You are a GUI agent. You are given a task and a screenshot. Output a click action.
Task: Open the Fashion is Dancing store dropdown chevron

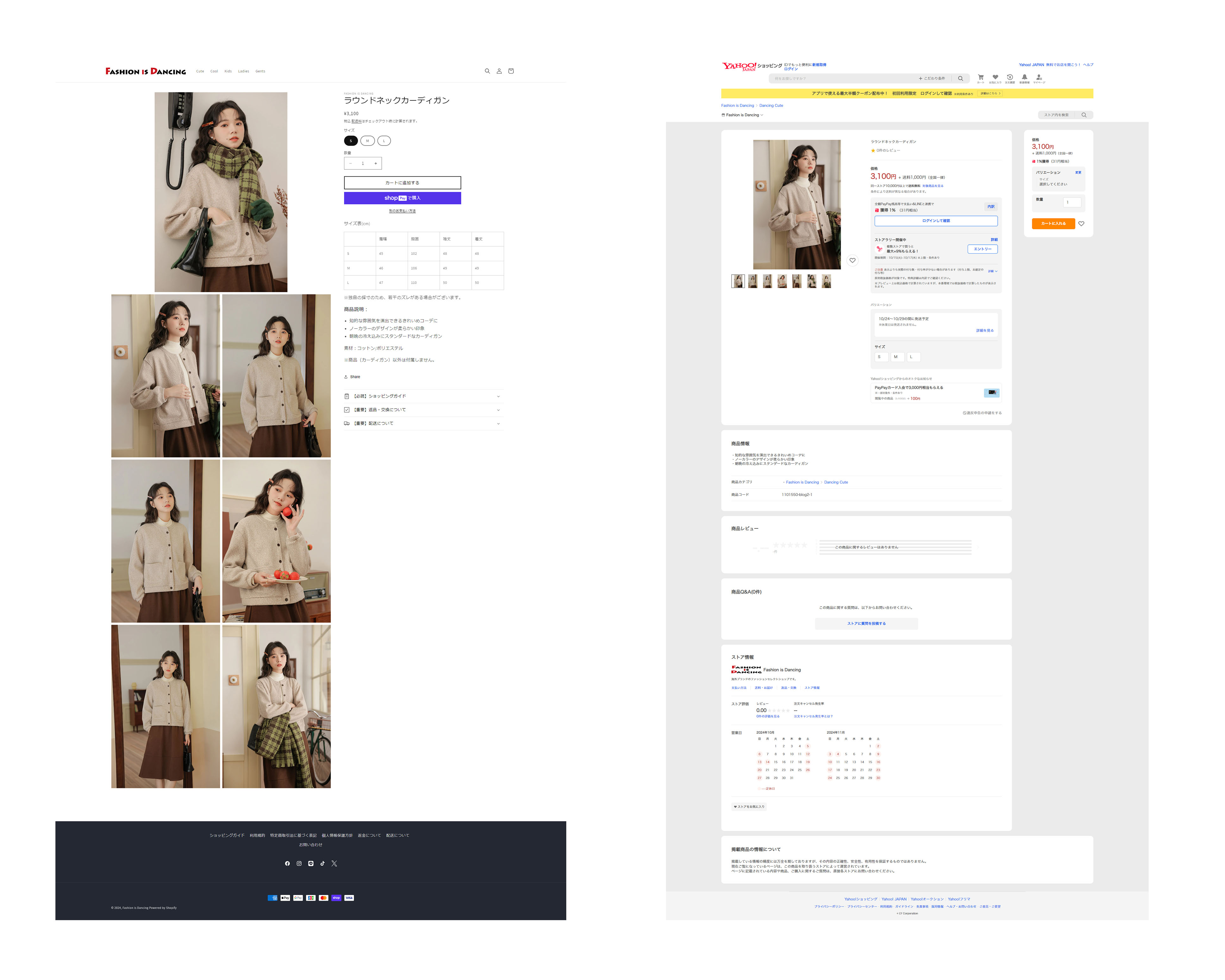click(x=762, y=115)
